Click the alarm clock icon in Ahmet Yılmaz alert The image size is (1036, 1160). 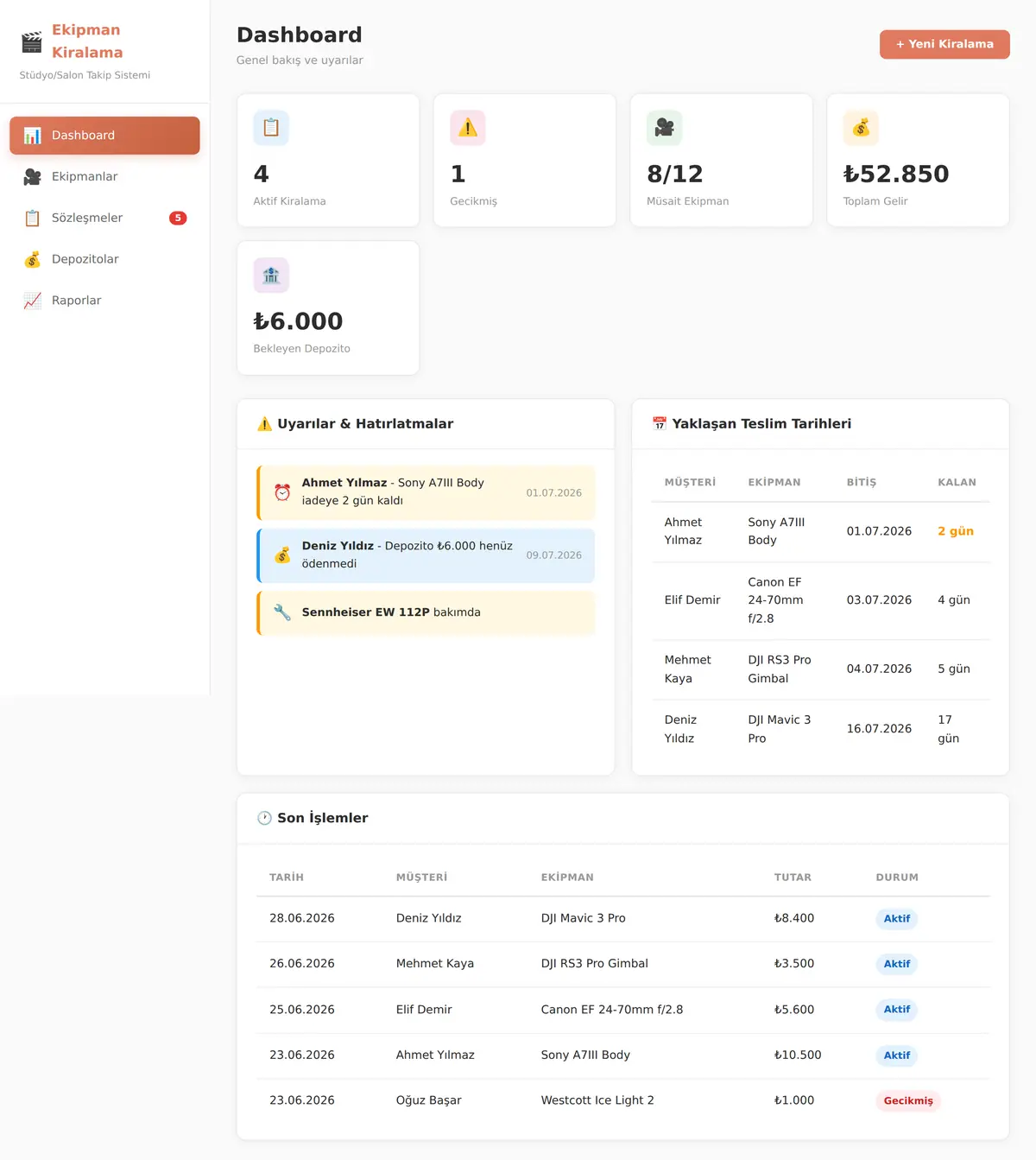(x=282, y=492)
